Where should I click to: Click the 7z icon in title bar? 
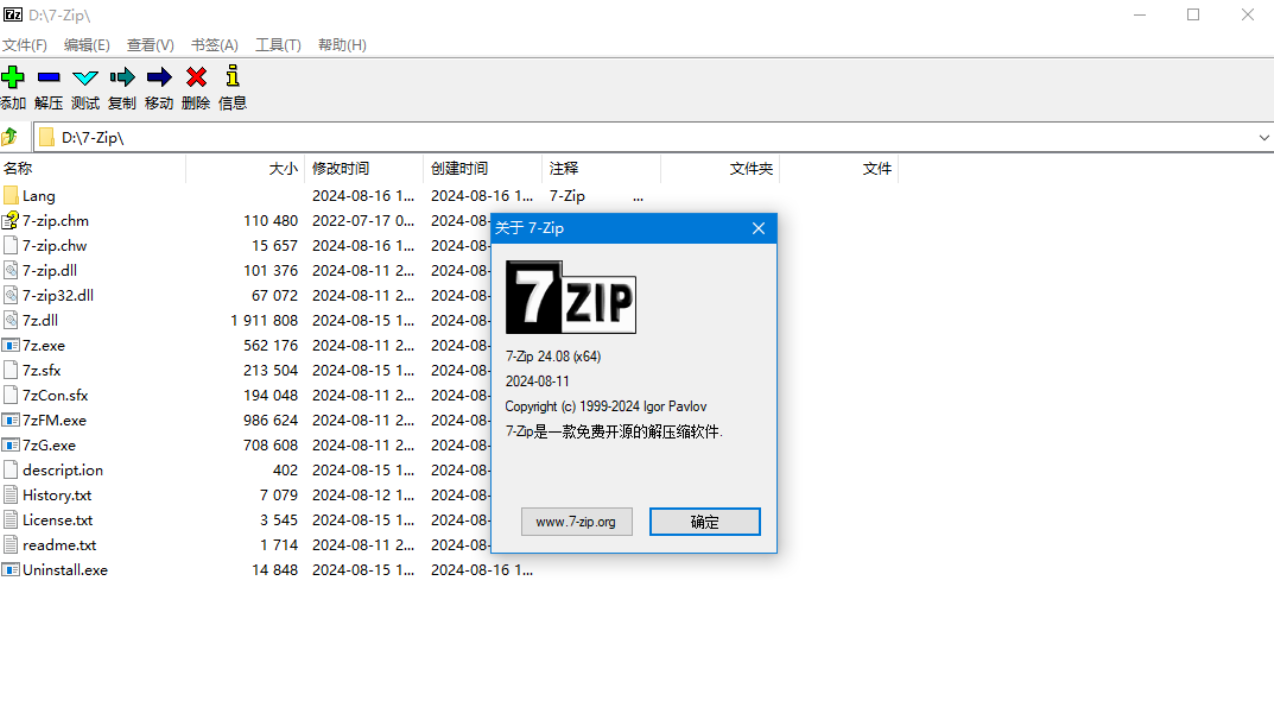13,14
